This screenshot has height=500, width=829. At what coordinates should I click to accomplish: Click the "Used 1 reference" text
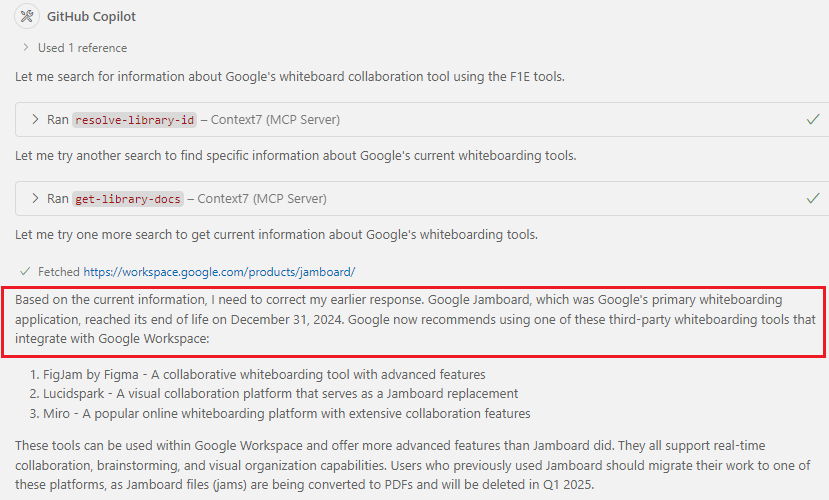(x=82, y=47)
